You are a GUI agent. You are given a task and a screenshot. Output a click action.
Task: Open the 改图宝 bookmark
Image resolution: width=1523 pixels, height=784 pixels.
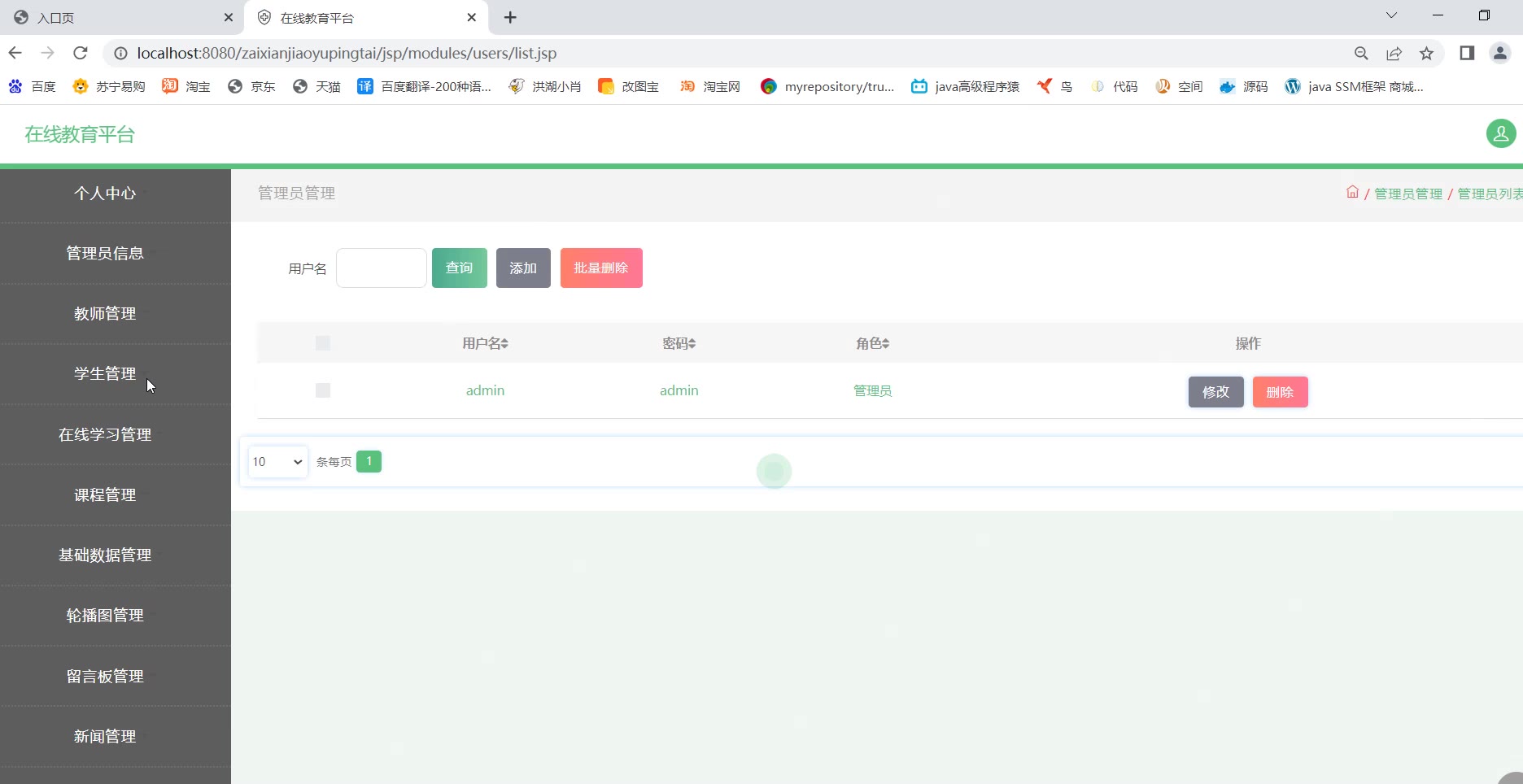[628, 86]
